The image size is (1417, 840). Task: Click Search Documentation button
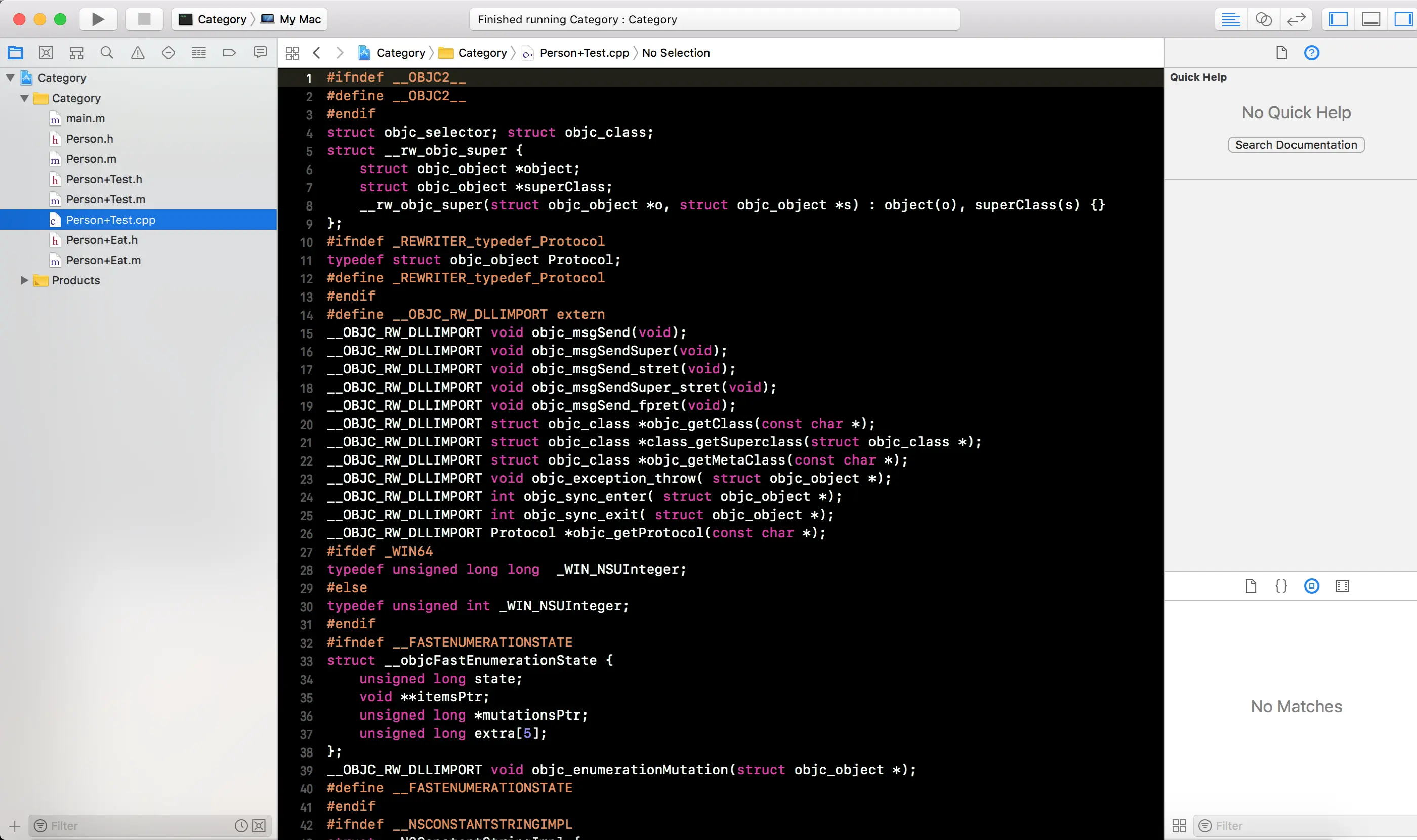[x=1296, y=145]
